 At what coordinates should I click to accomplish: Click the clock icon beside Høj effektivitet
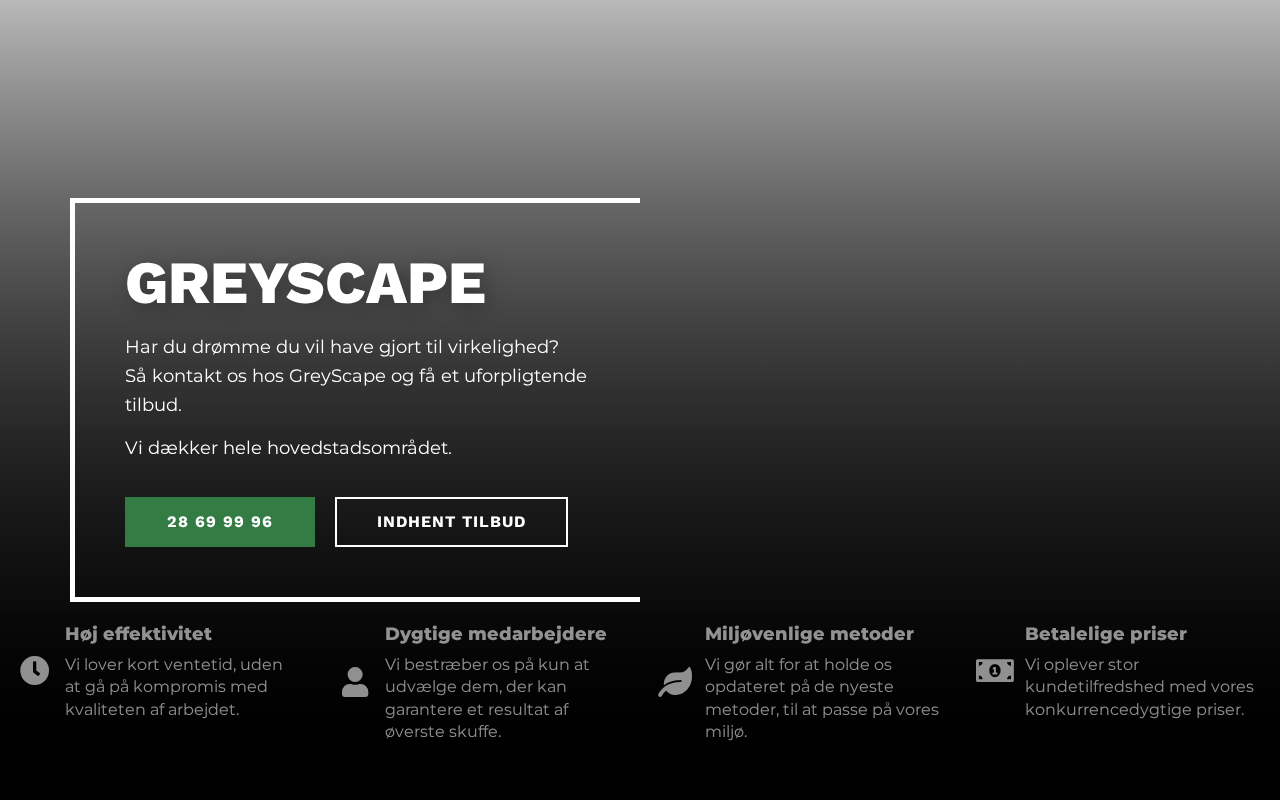click(35, 671)
